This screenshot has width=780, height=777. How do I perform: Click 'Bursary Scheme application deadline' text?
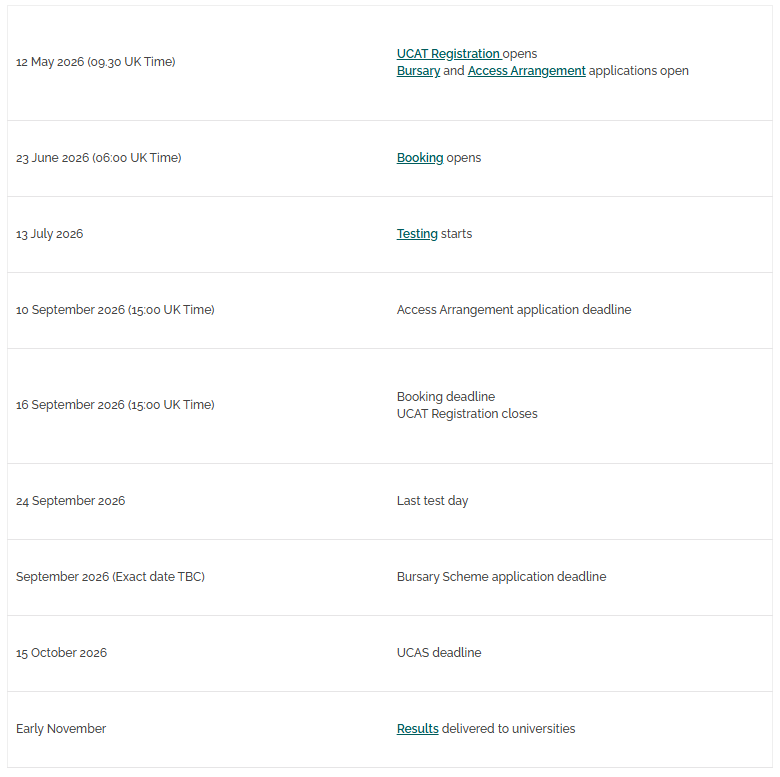point(501,577)
